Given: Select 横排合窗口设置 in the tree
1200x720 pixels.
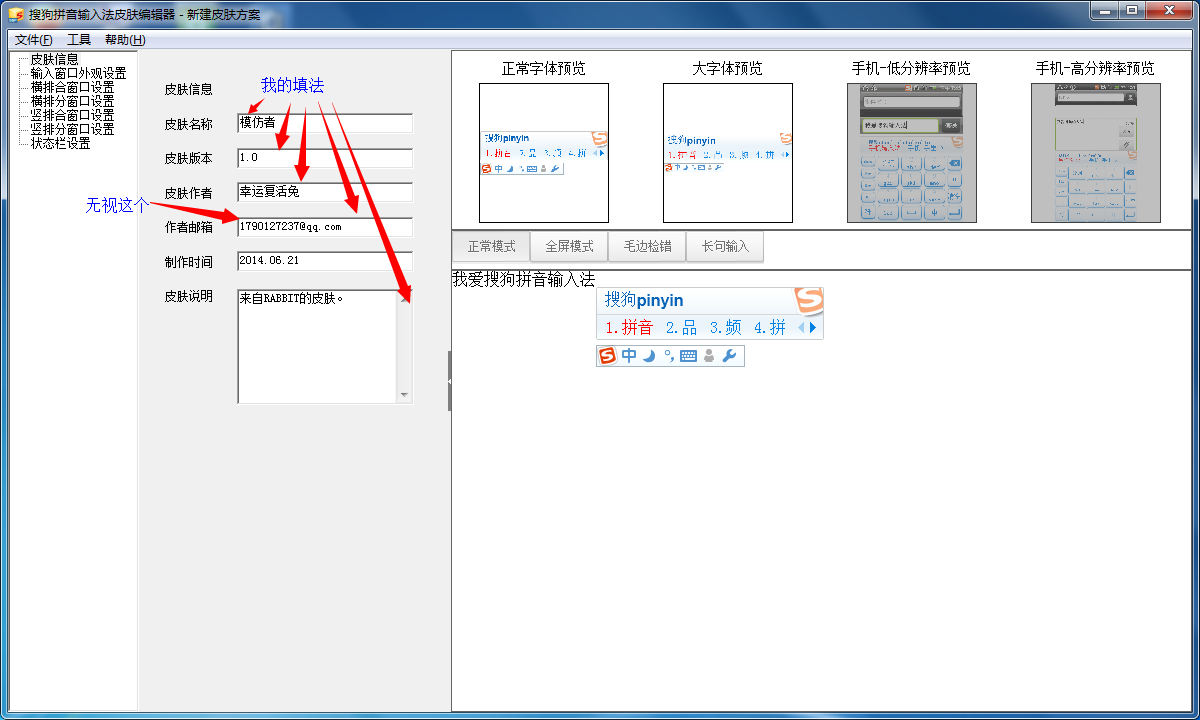Looking at the screenshot, I should [x=73, y=87].
